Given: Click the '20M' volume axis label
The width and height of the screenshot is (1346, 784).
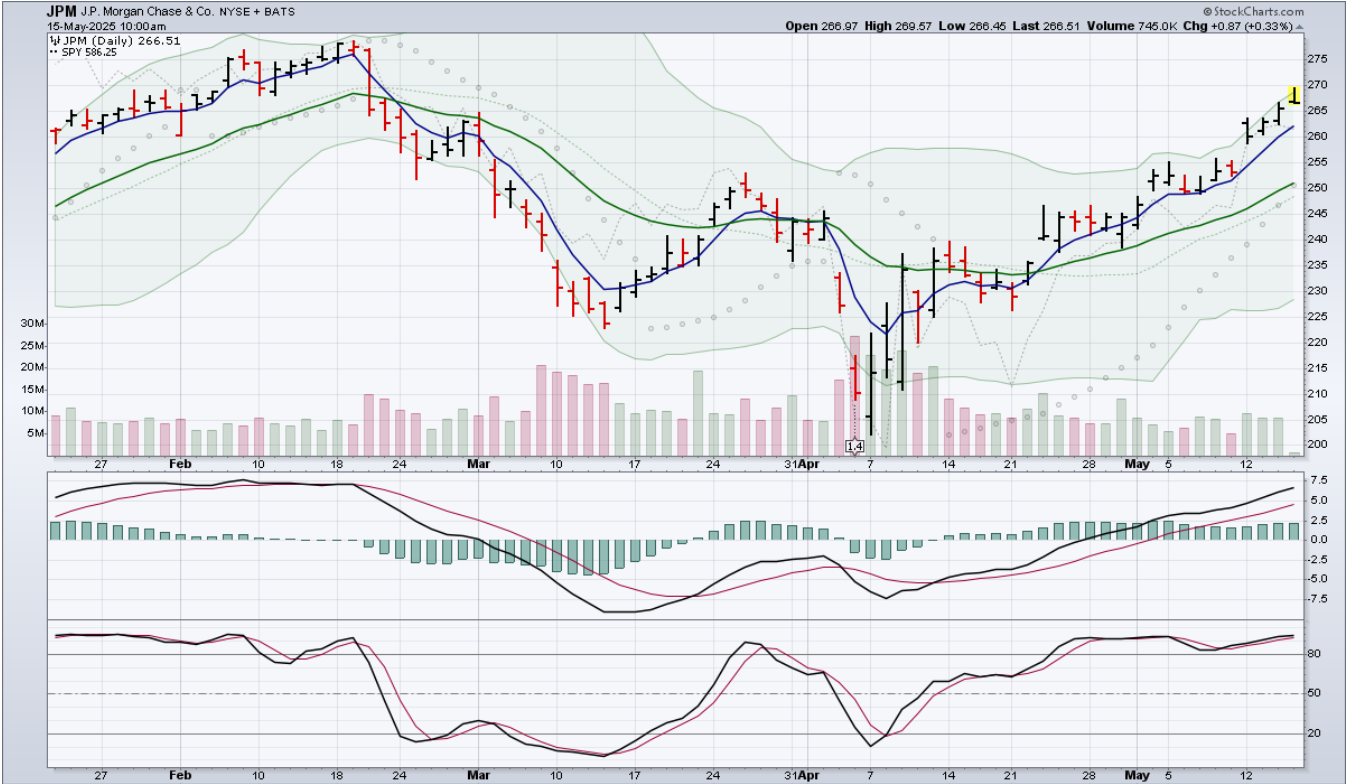Looking at the screenshot, I should click(x=33, y=368).
